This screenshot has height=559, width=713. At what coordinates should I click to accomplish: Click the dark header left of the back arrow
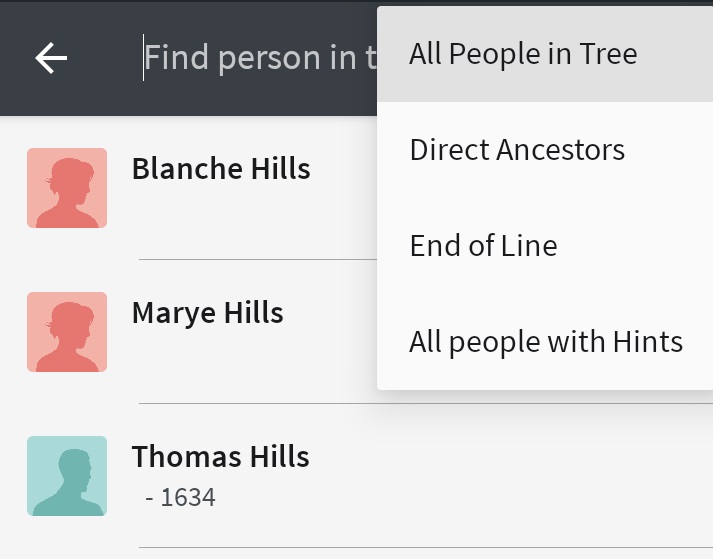14,59
